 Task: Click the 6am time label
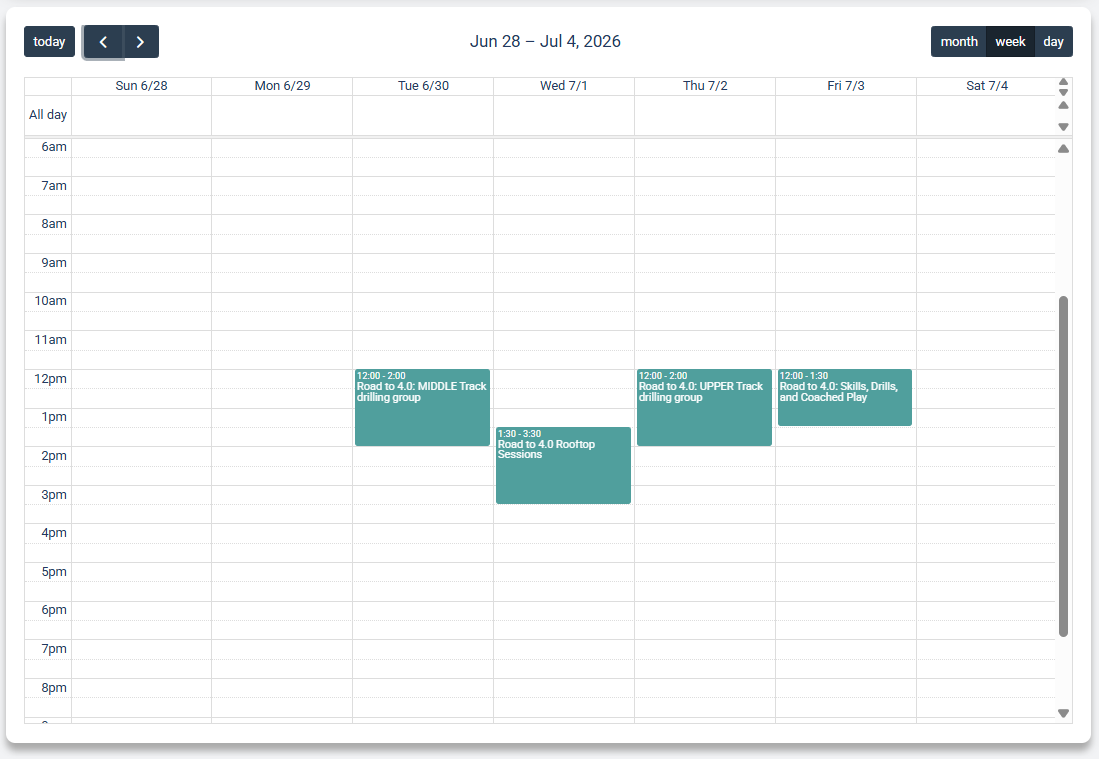point(54,147)
